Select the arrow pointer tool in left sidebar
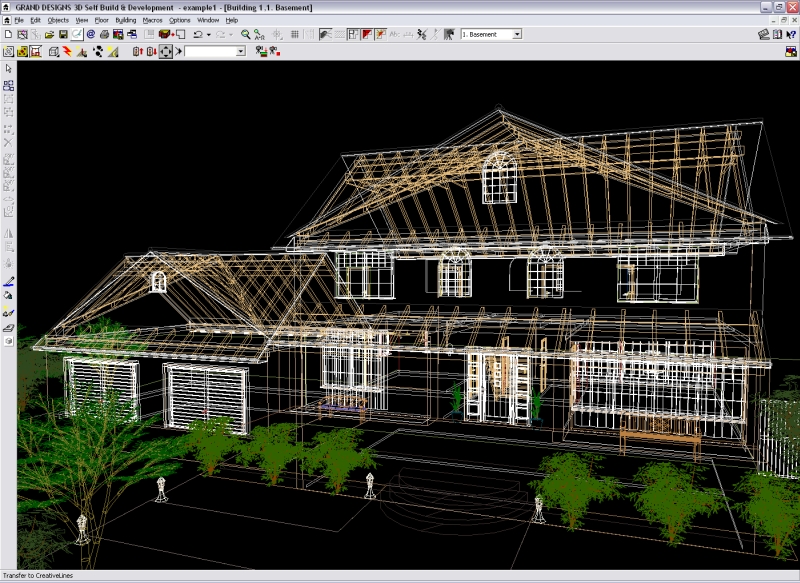Screen dimensions: 800x583 pos(8,68)
